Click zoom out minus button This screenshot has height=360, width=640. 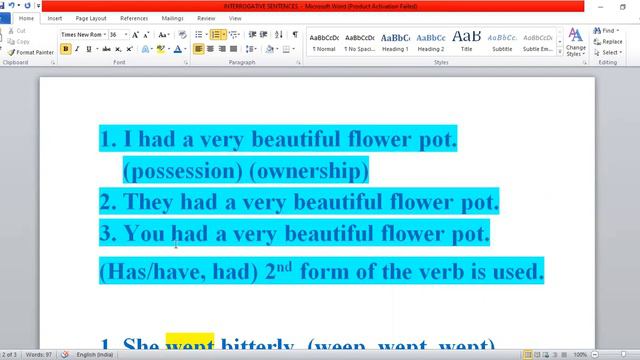595,355
